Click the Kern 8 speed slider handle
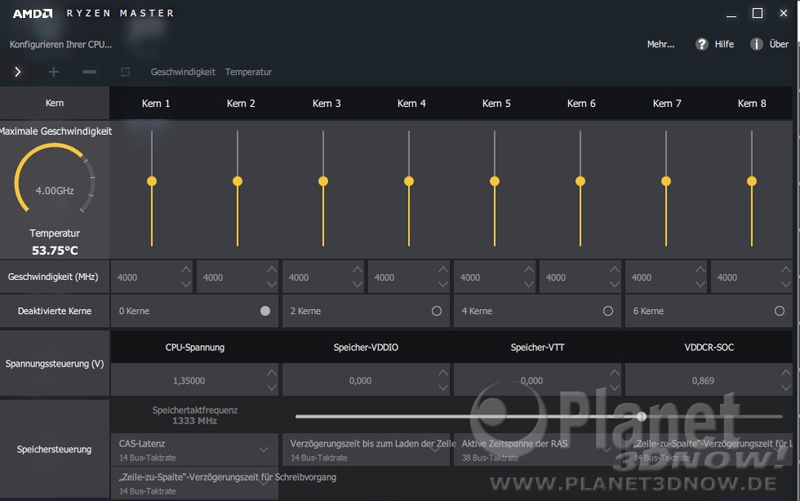Viewport: 800px width, 501px height. (x=752, y=181)
